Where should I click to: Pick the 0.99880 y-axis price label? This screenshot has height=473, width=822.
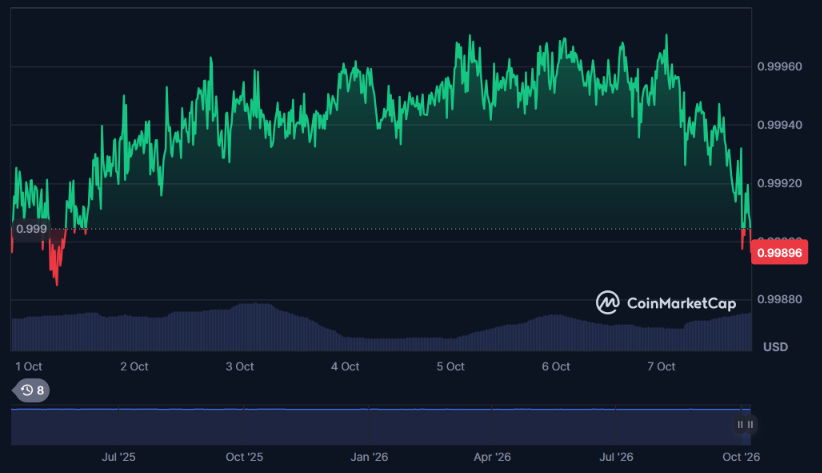(x=780, y=299)
